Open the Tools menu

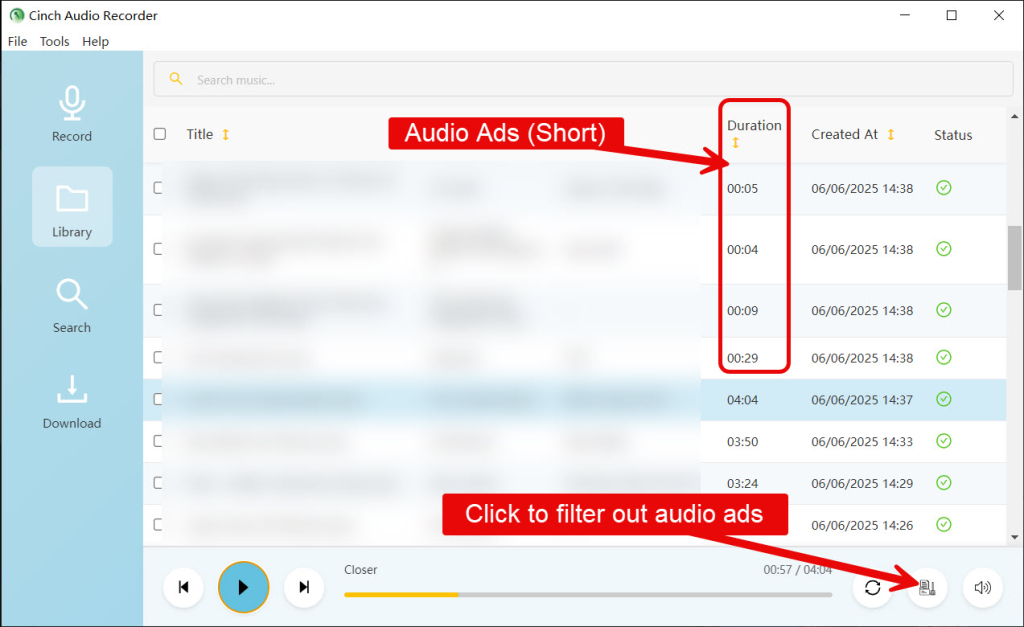(54, 41)
